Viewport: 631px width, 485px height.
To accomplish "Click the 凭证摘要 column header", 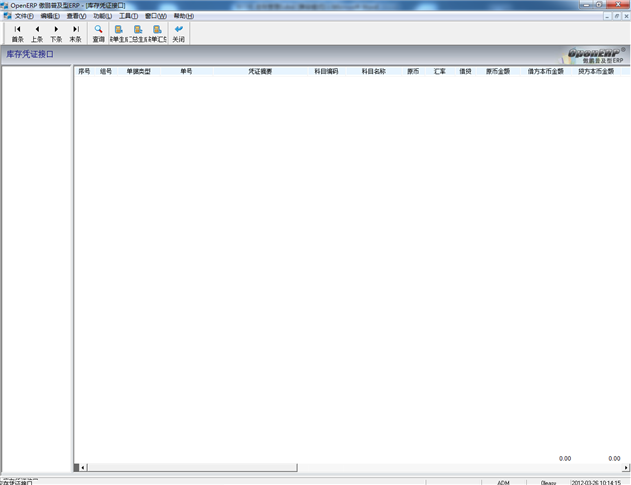I will 260,72.
